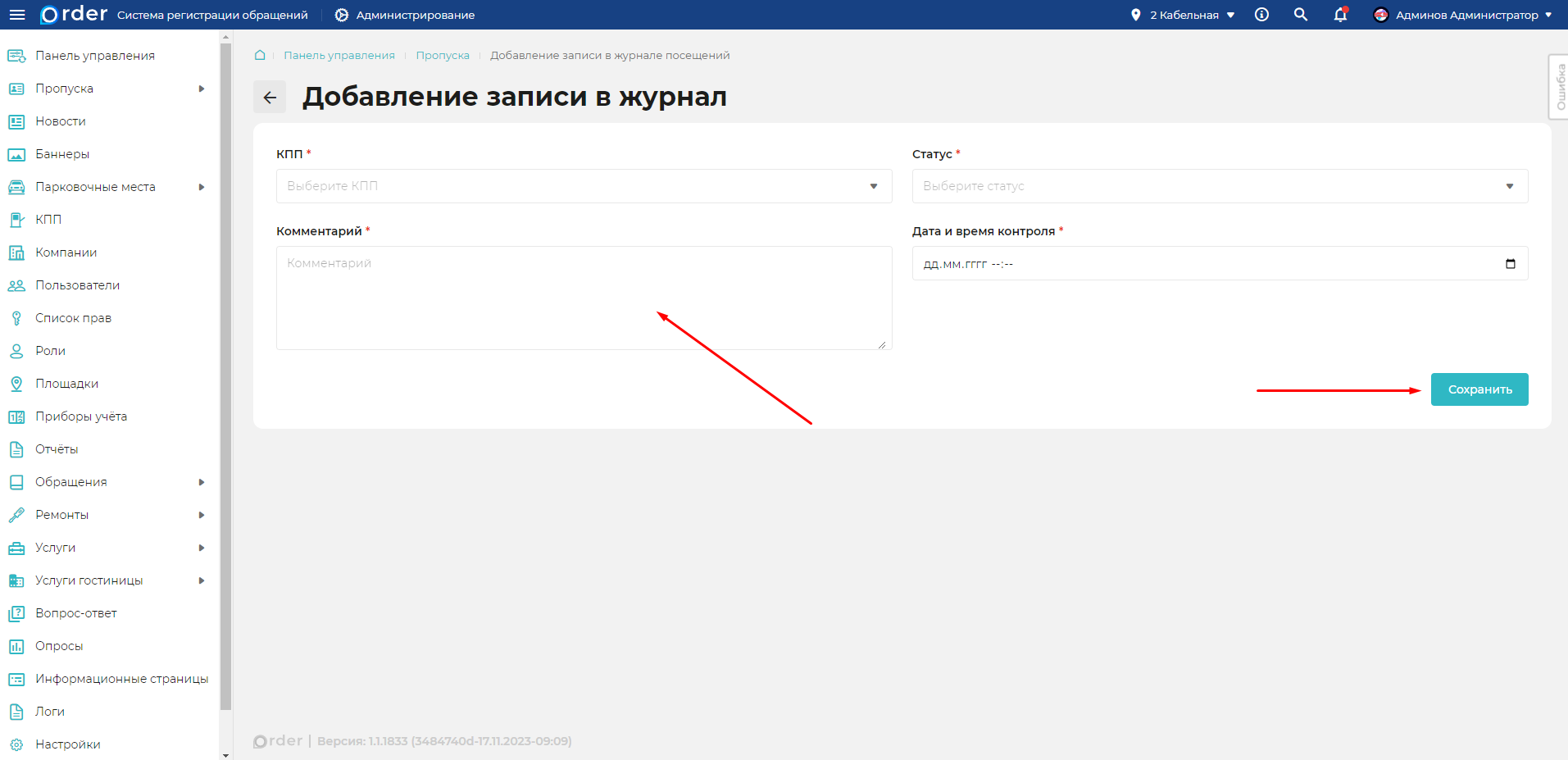Click the hamburger menu icon
Viewport: 1568px width, 760px height.
coord(16,15)
